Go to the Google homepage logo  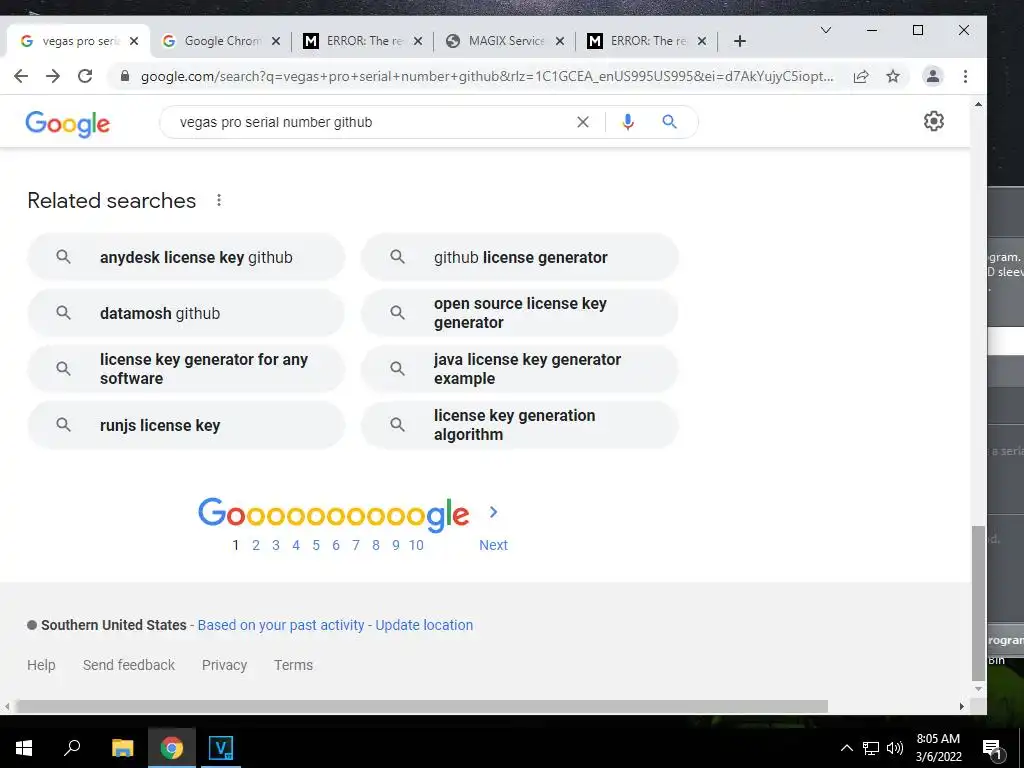(x=67, y=123)
